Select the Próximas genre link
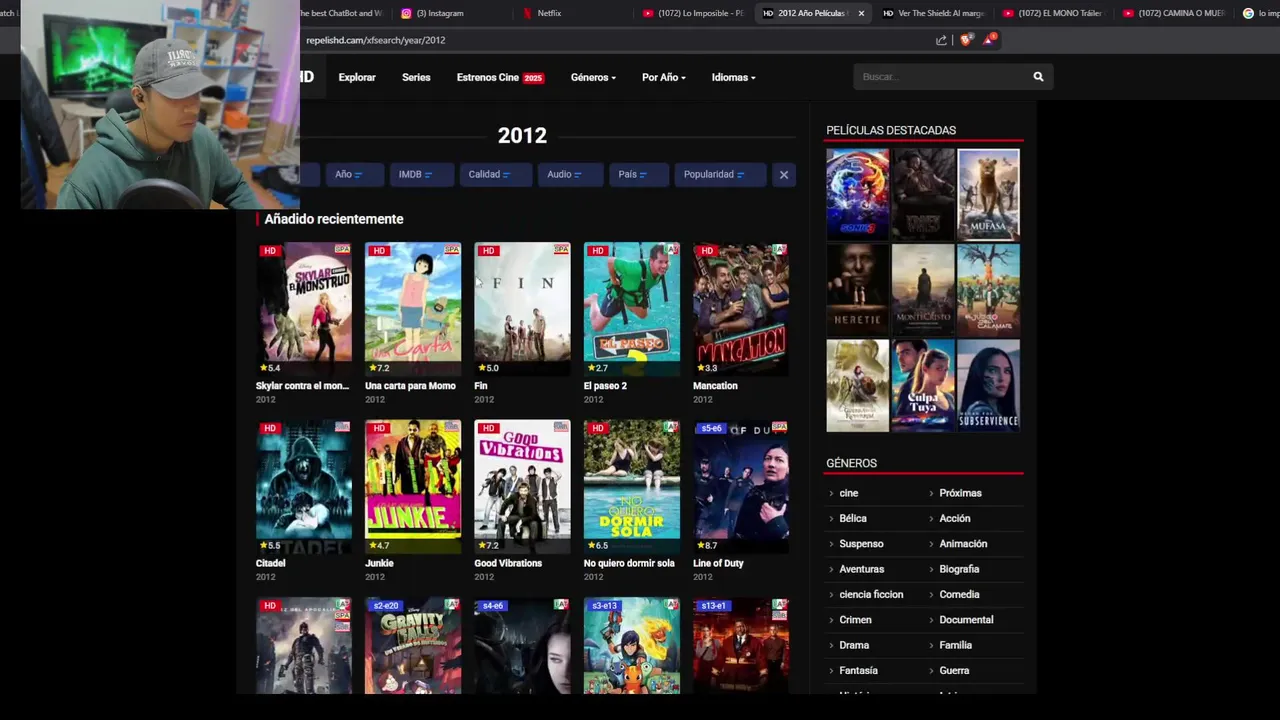 click(960, 493)
